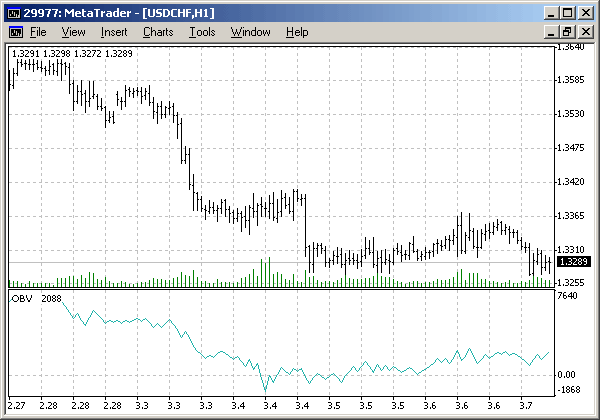
Task: Open the Insert menu
Action: tap(114, 32)
